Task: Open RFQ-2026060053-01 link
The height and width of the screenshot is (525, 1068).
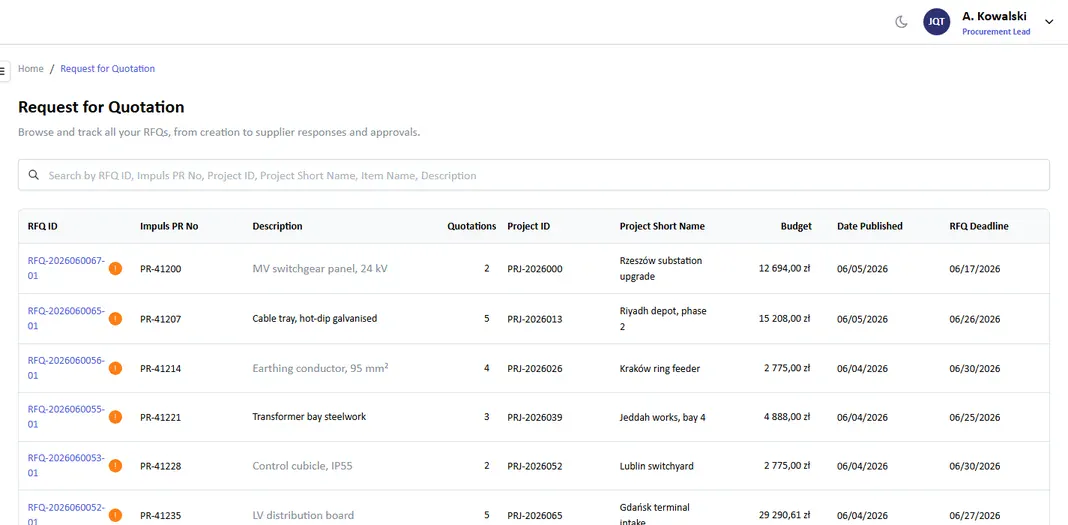Action: click(x=66, y=466)
